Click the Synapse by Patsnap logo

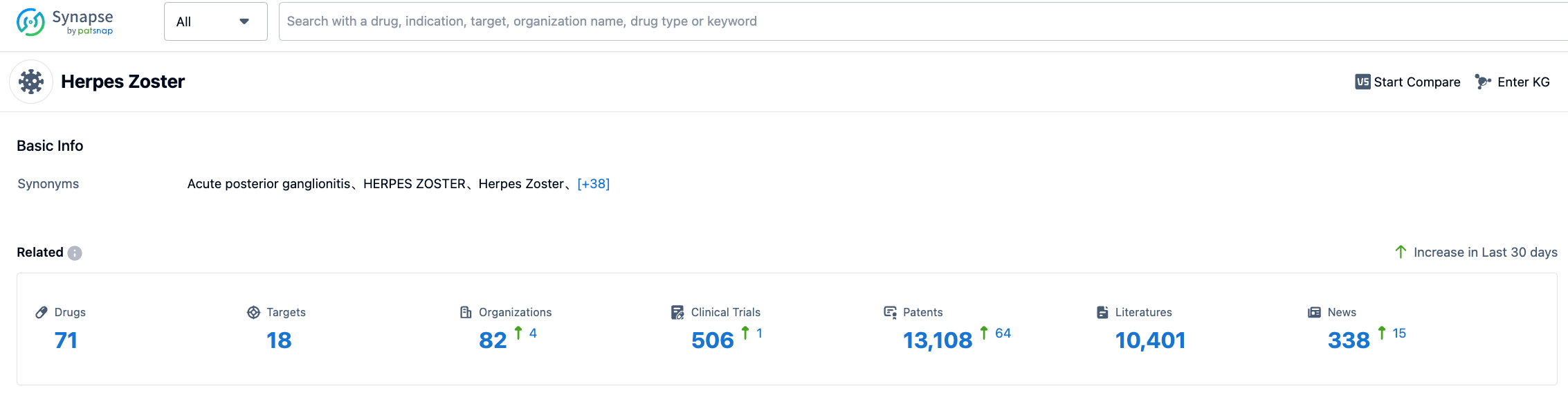point(64,21)
